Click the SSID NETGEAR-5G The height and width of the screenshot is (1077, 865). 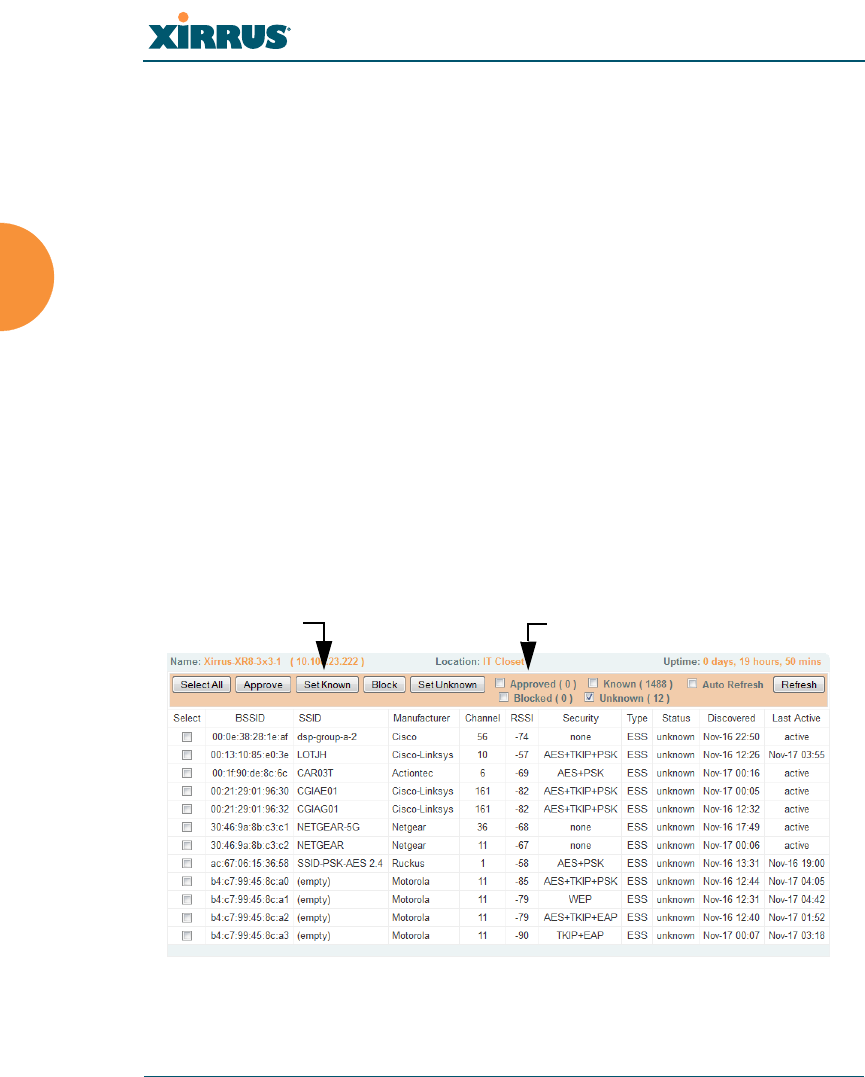[328, 827]
